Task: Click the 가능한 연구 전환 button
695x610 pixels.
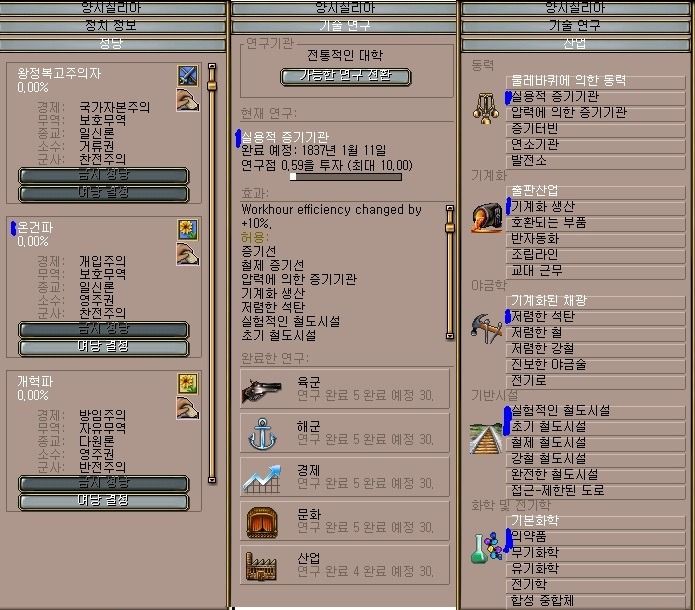Action: point(346,77)
